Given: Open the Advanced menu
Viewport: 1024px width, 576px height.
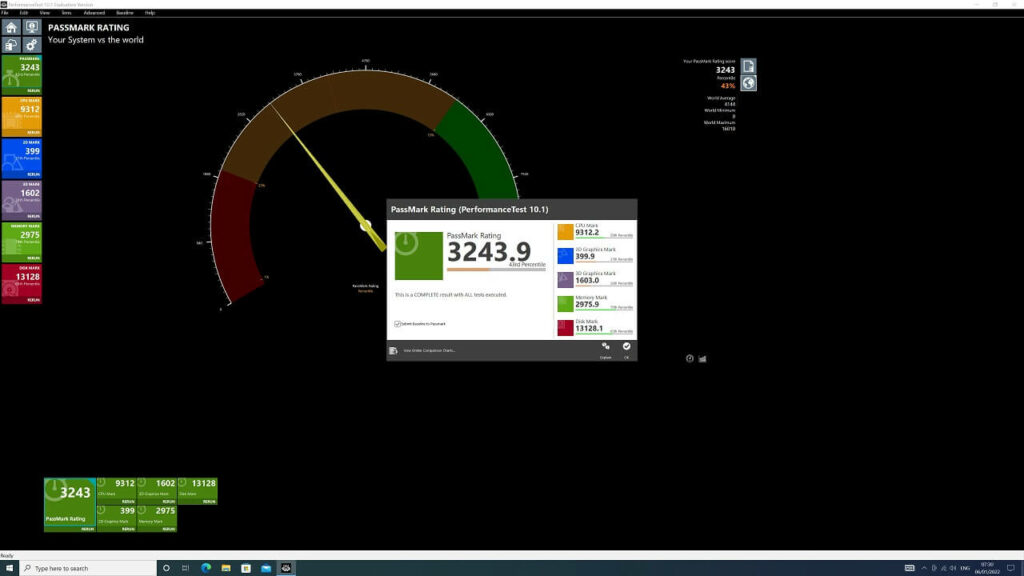Looking at the screenshot, I should 94,13.
